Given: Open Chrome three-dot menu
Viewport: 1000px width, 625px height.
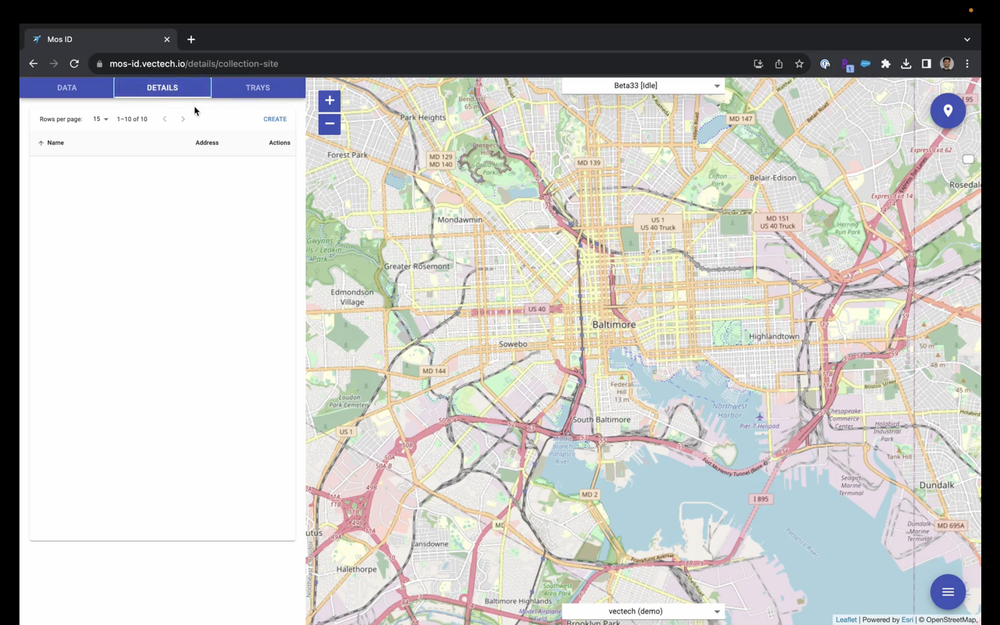Looking at the screenshot, I should click(967, 64).
